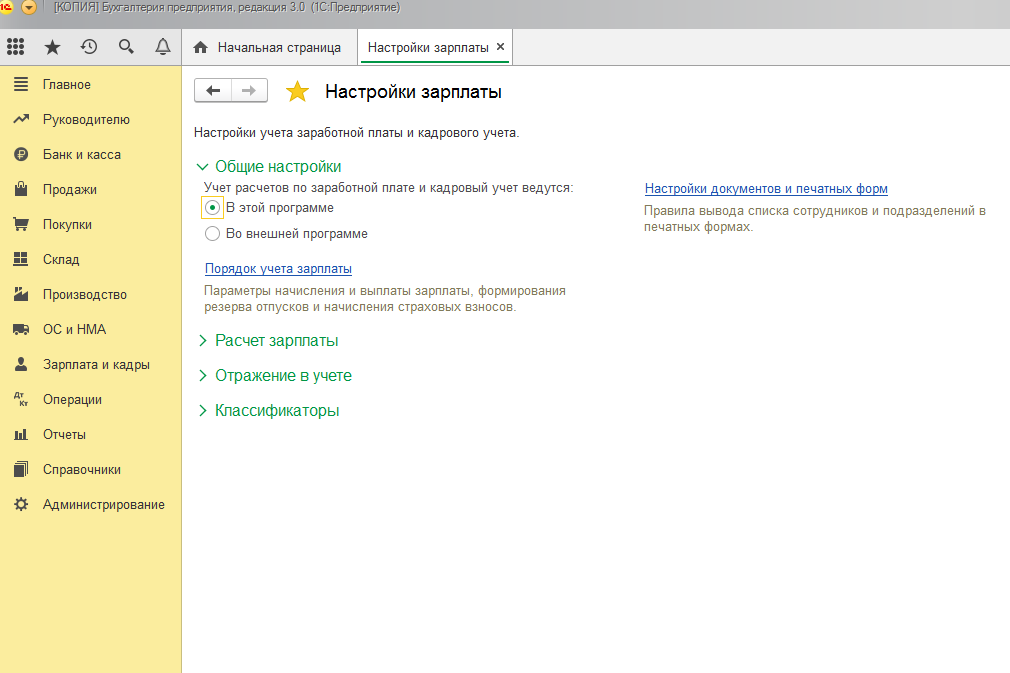The width and height of the screenshot is (1010, 673).
Task: Click the Search magnifier icon
Action: coord(126,47)
